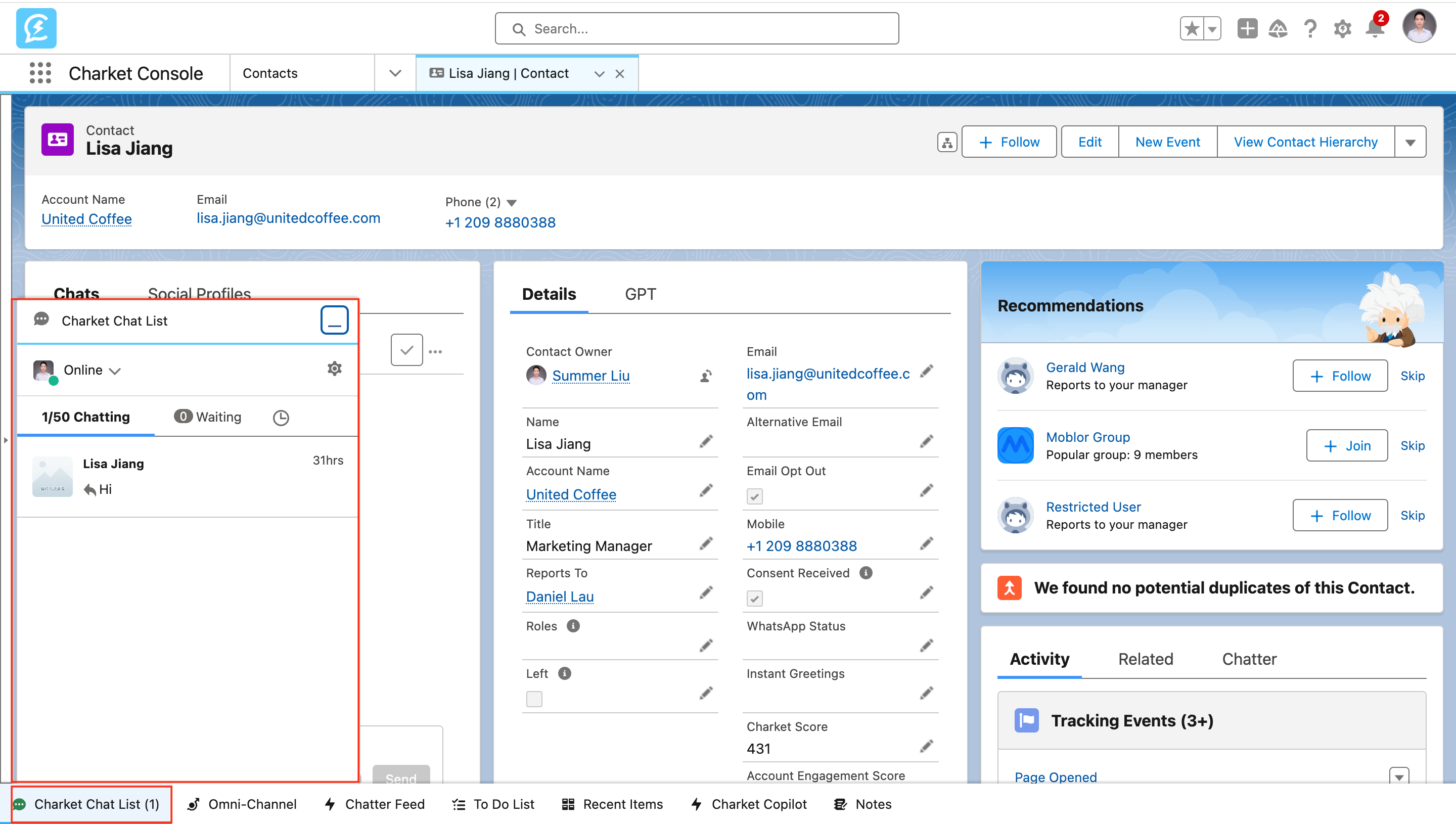This screenshot has height=824, width=1456.
Task: Open the Contacts navigation dropdown chevron
Action: coord(395,73)
